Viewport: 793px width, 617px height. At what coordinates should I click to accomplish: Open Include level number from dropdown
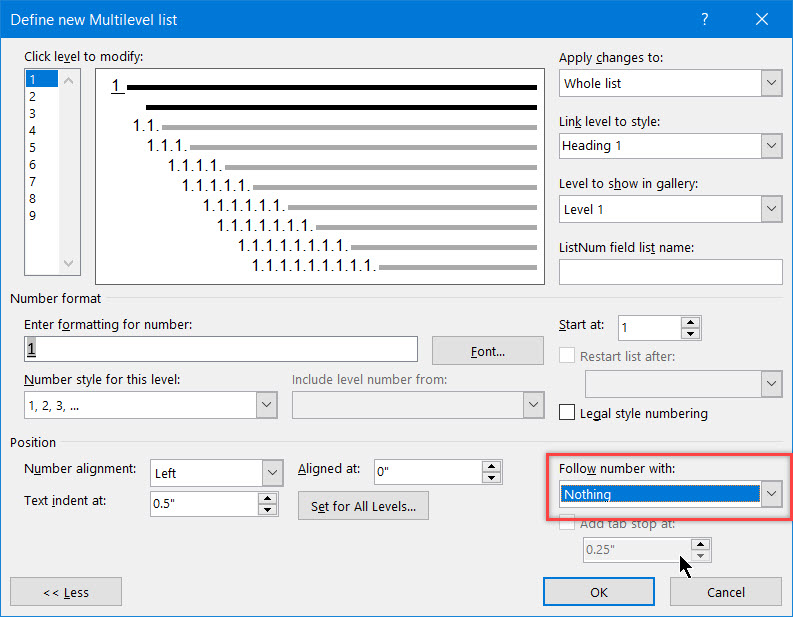[533, 405]
